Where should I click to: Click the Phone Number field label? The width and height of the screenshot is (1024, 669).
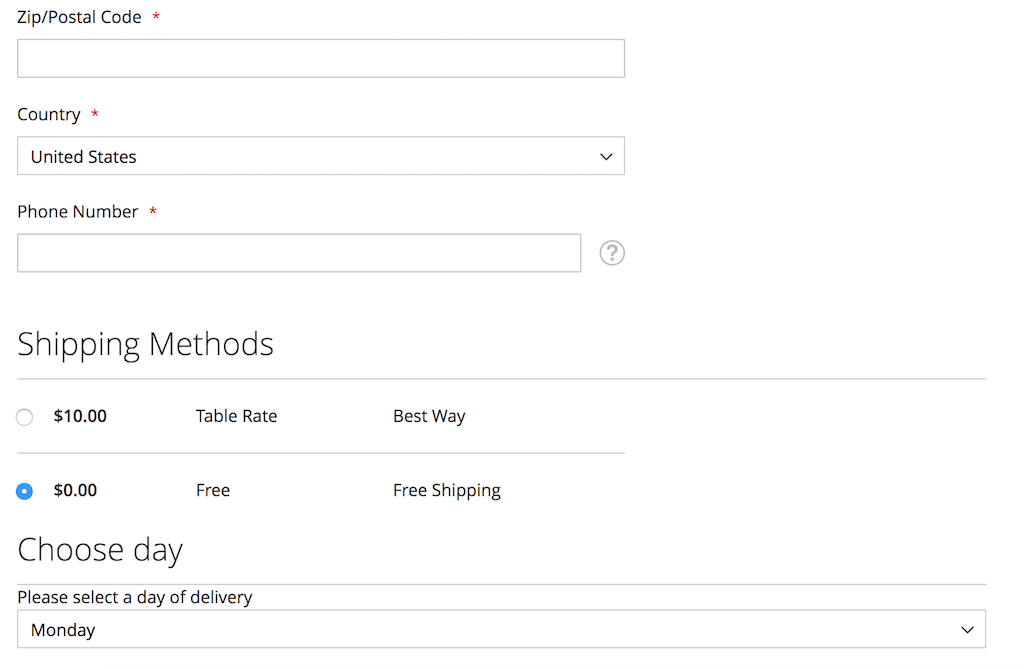(x=77, y=211)
